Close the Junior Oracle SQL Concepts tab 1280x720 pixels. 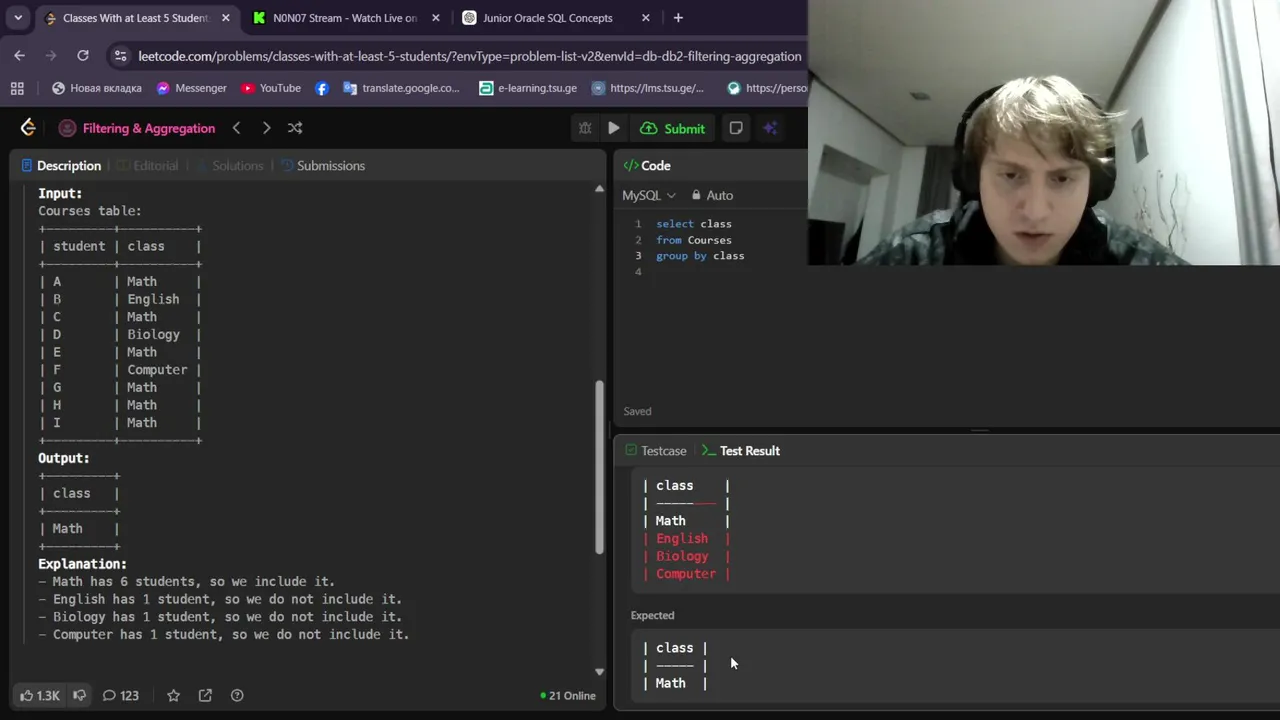(x=645, y=18)
